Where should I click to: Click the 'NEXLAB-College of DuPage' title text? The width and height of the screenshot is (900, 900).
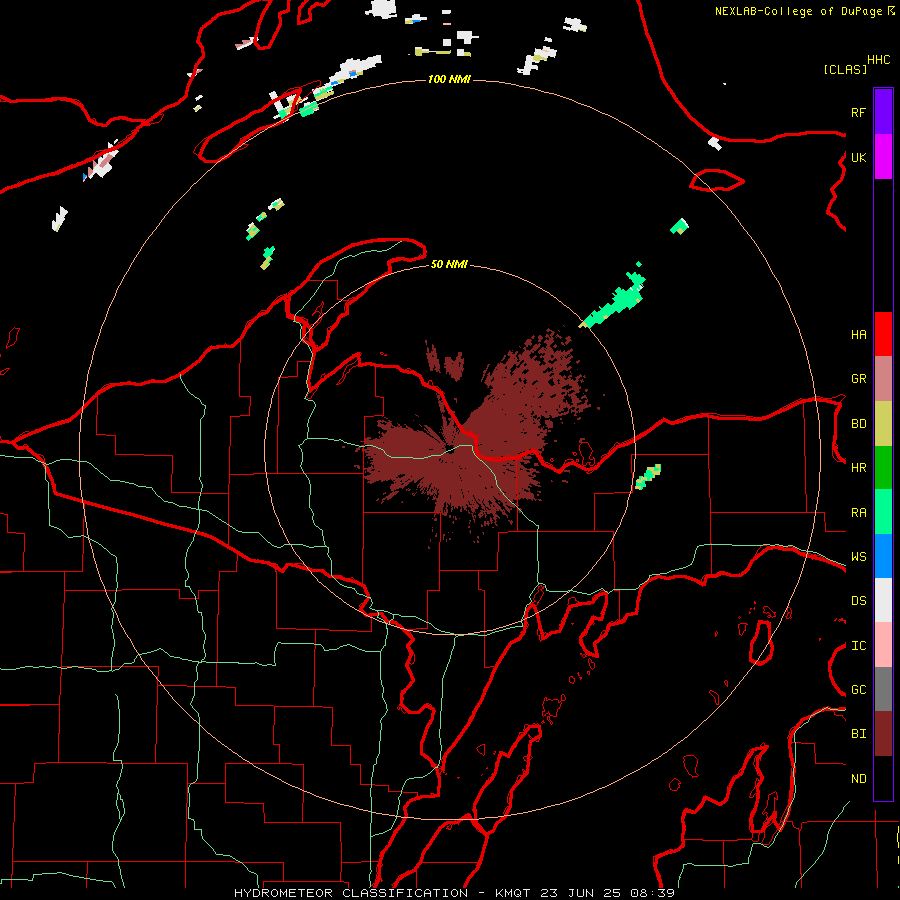click(x=800, y=11)
